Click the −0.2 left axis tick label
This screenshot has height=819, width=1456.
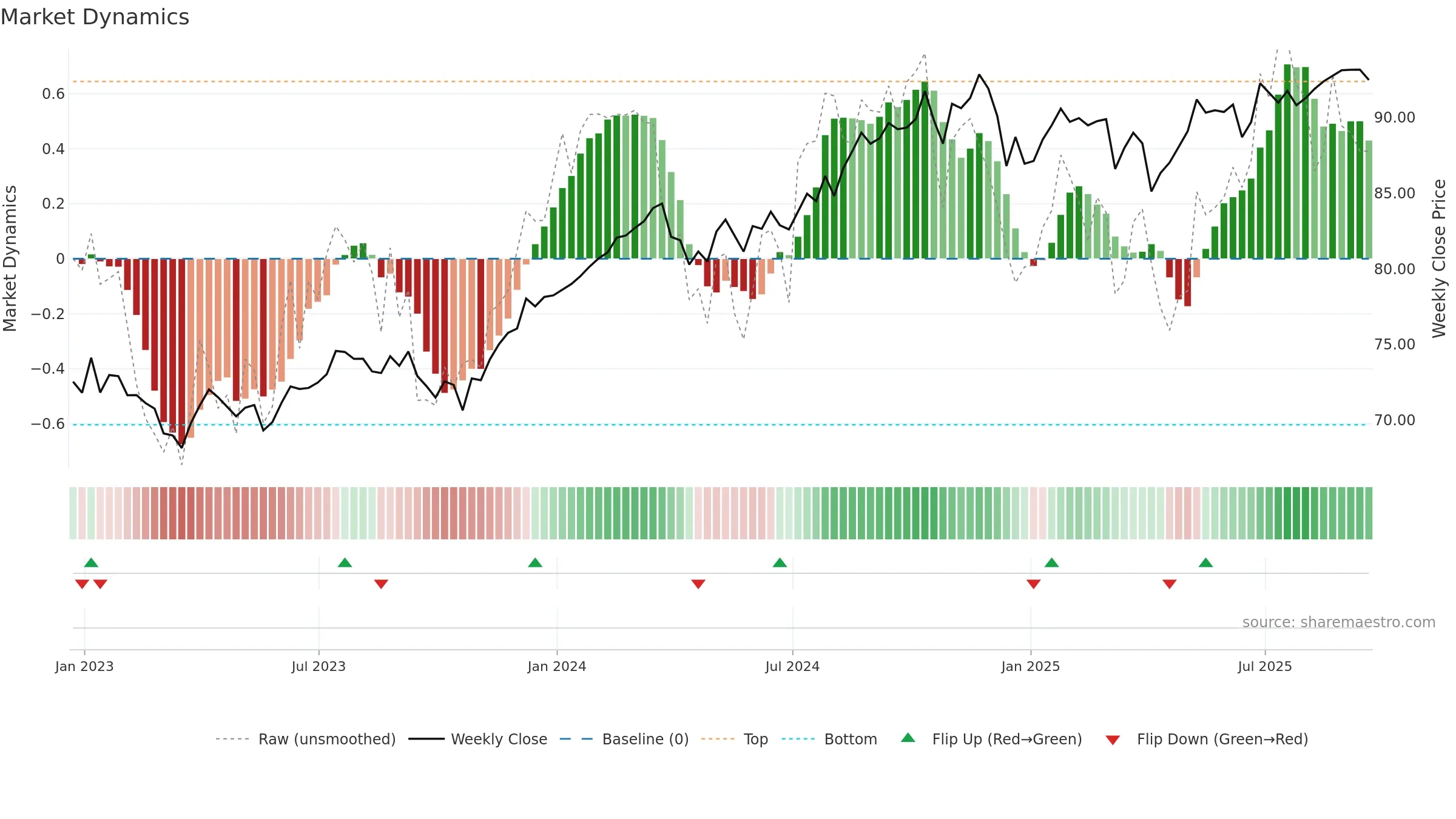pos(48,314)
